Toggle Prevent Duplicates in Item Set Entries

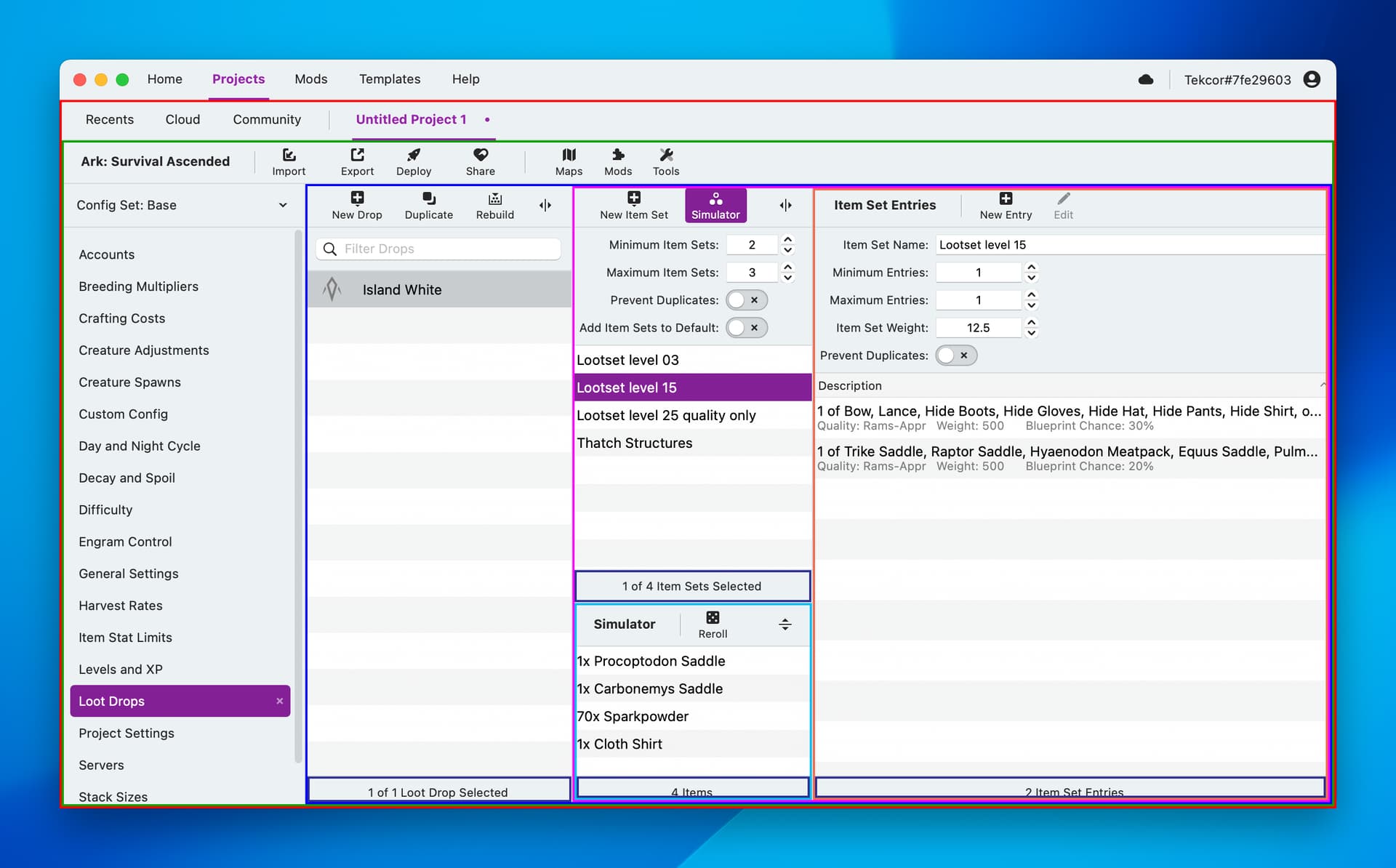(x=955, y=355)
